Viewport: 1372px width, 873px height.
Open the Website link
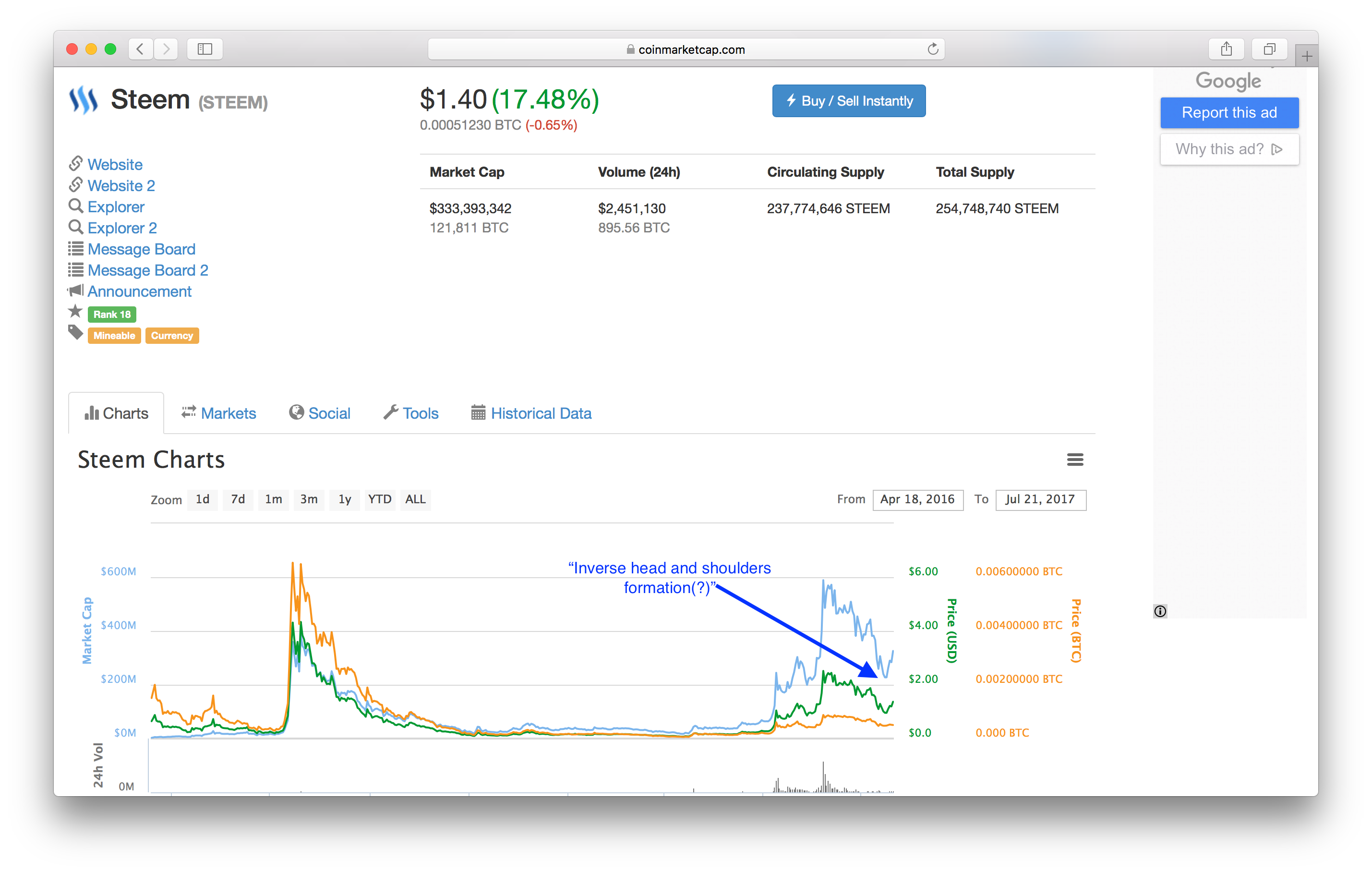[115, 164]
